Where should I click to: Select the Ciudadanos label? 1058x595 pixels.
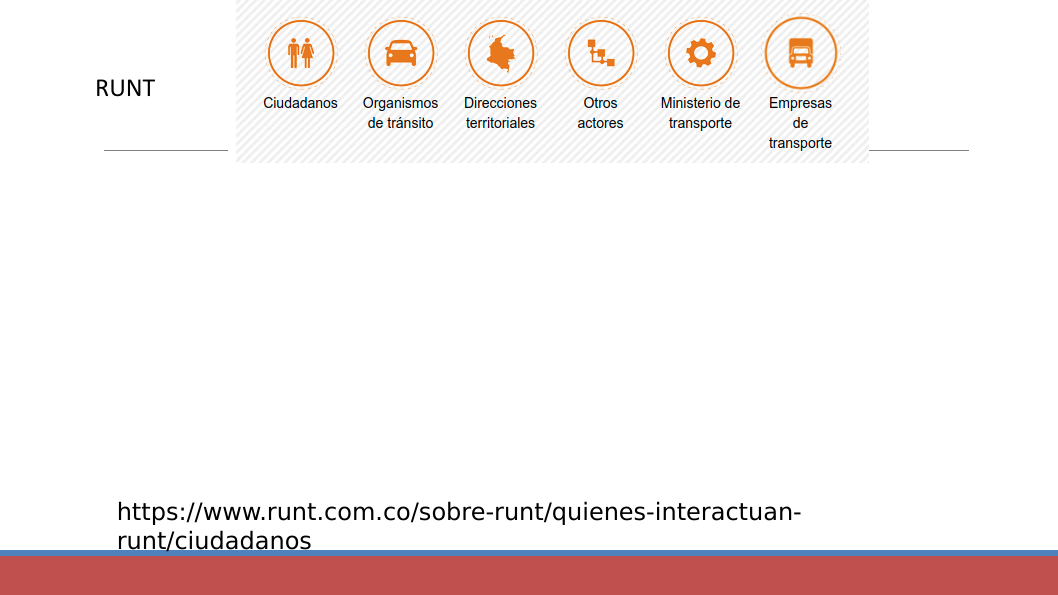pos(300,103)
